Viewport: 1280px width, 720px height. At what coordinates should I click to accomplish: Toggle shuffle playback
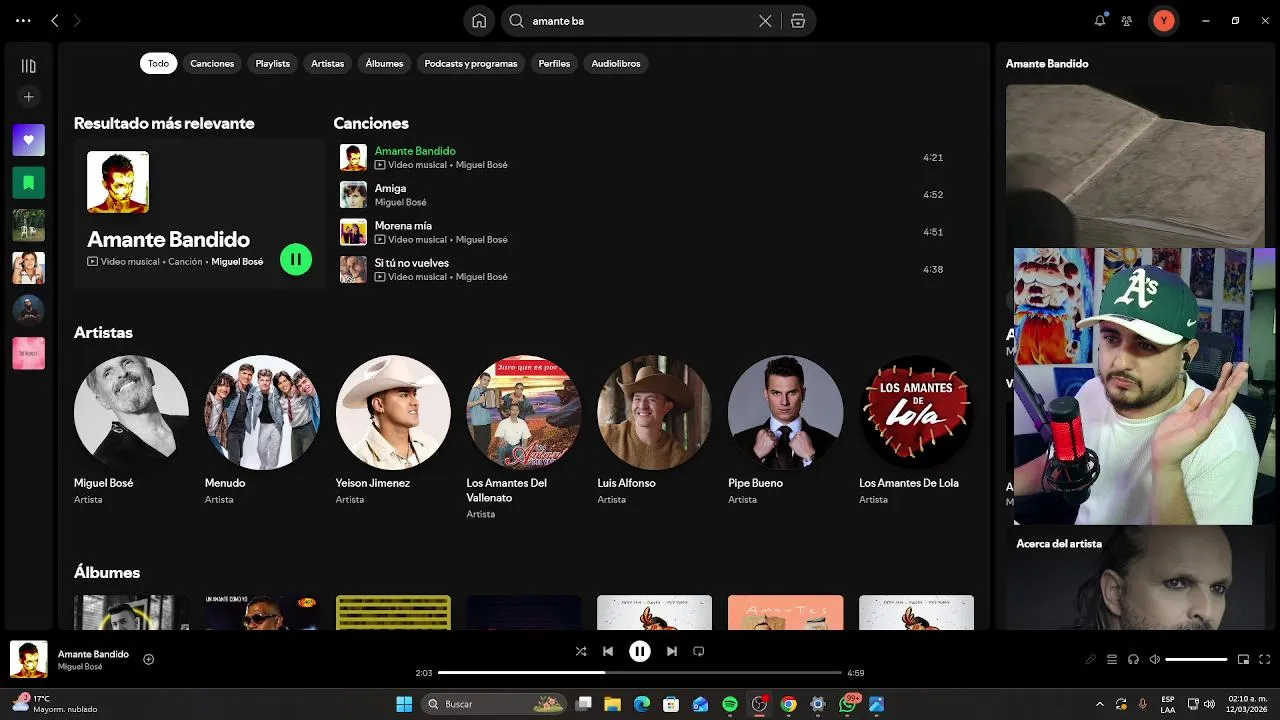click(581, 651)
